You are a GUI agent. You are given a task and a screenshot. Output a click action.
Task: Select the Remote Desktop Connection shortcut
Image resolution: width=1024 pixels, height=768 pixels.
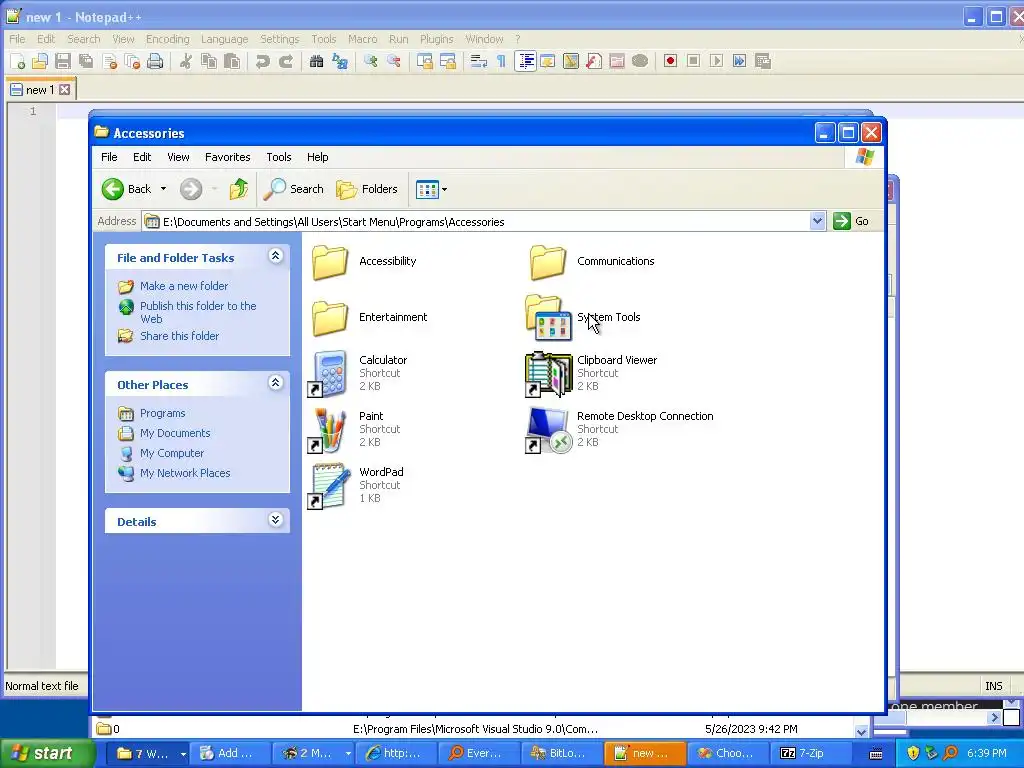coord(619,429)
